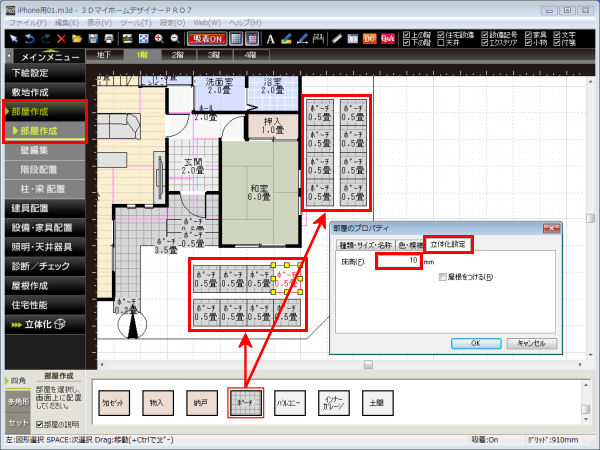Click the zoom in magnifier icon

pos(159,38)
